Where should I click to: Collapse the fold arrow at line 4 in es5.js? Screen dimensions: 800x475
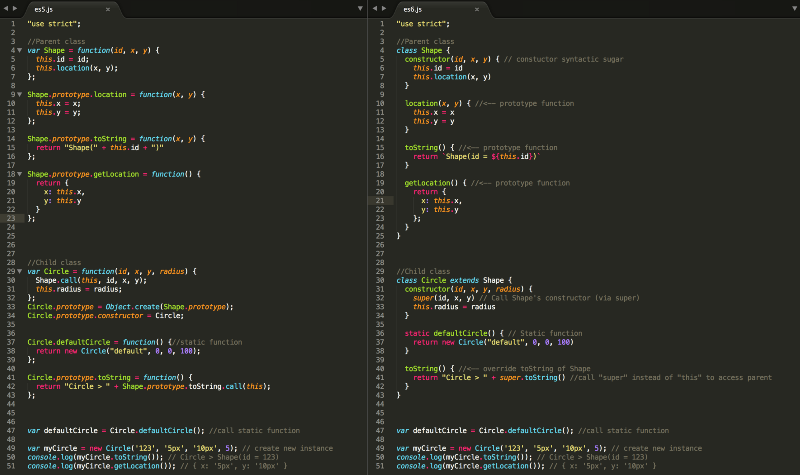coord(19,49)
